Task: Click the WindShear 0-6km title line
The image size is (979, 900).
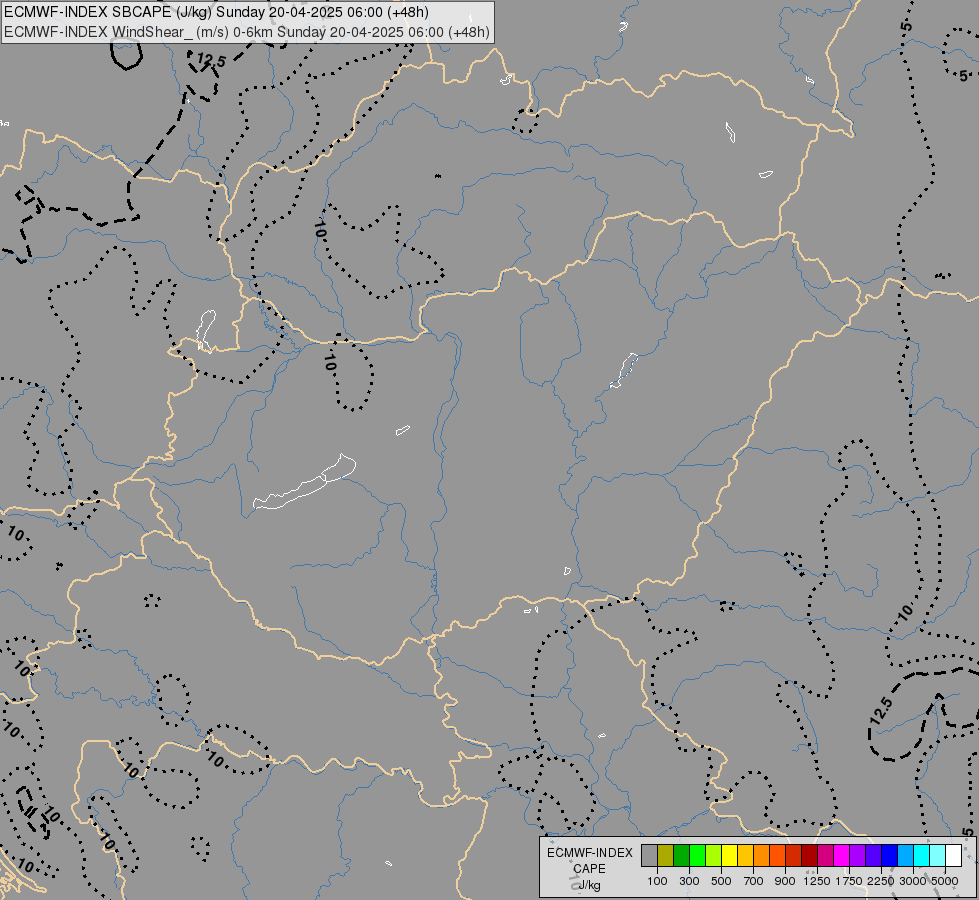Action: click(247, 32)
